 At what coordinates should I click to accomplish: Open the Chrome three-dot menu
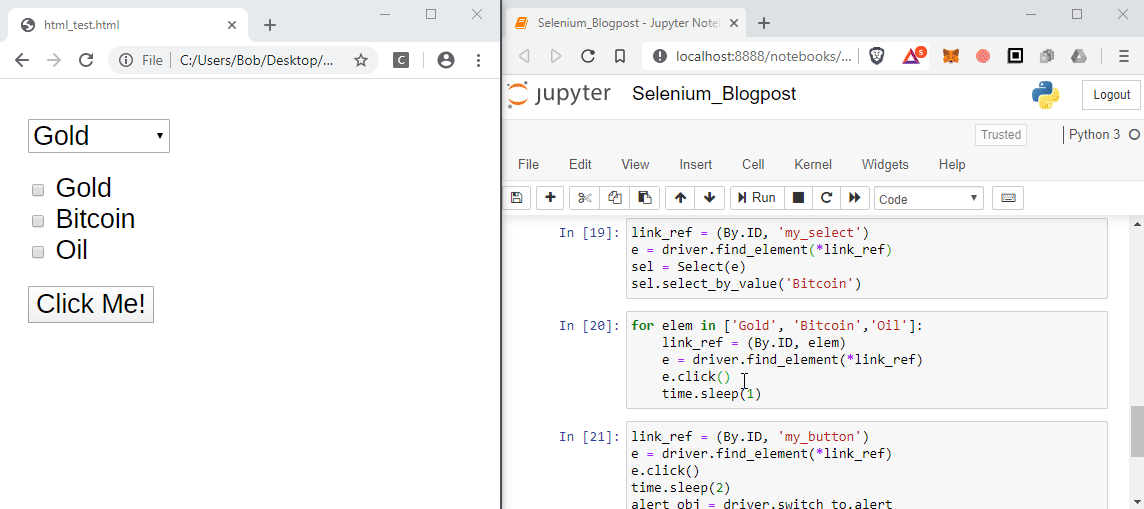coord(479,61)
